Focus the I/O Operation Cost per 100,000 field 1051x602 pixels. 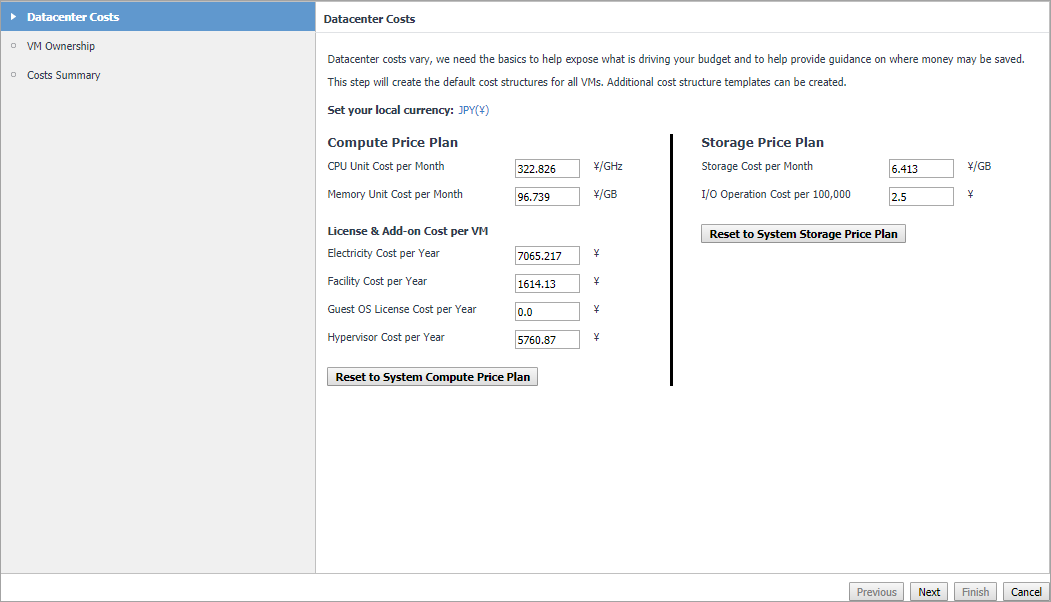[921, 197]
